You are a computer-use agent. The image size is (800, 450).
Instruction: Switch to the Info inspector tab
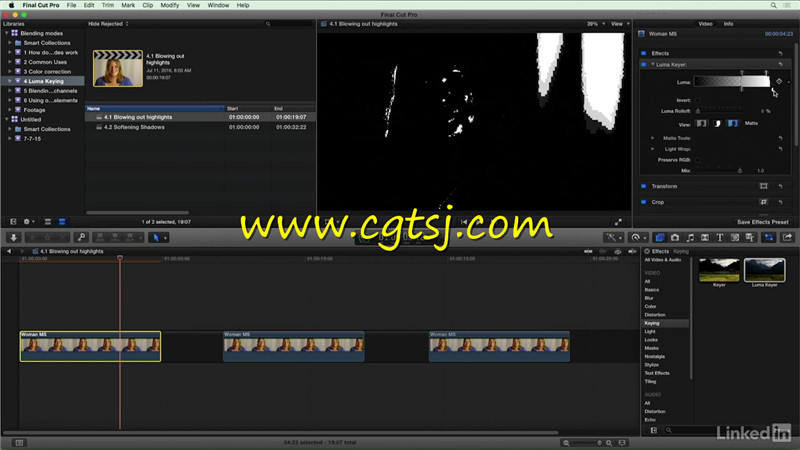[x=728, y=24]
